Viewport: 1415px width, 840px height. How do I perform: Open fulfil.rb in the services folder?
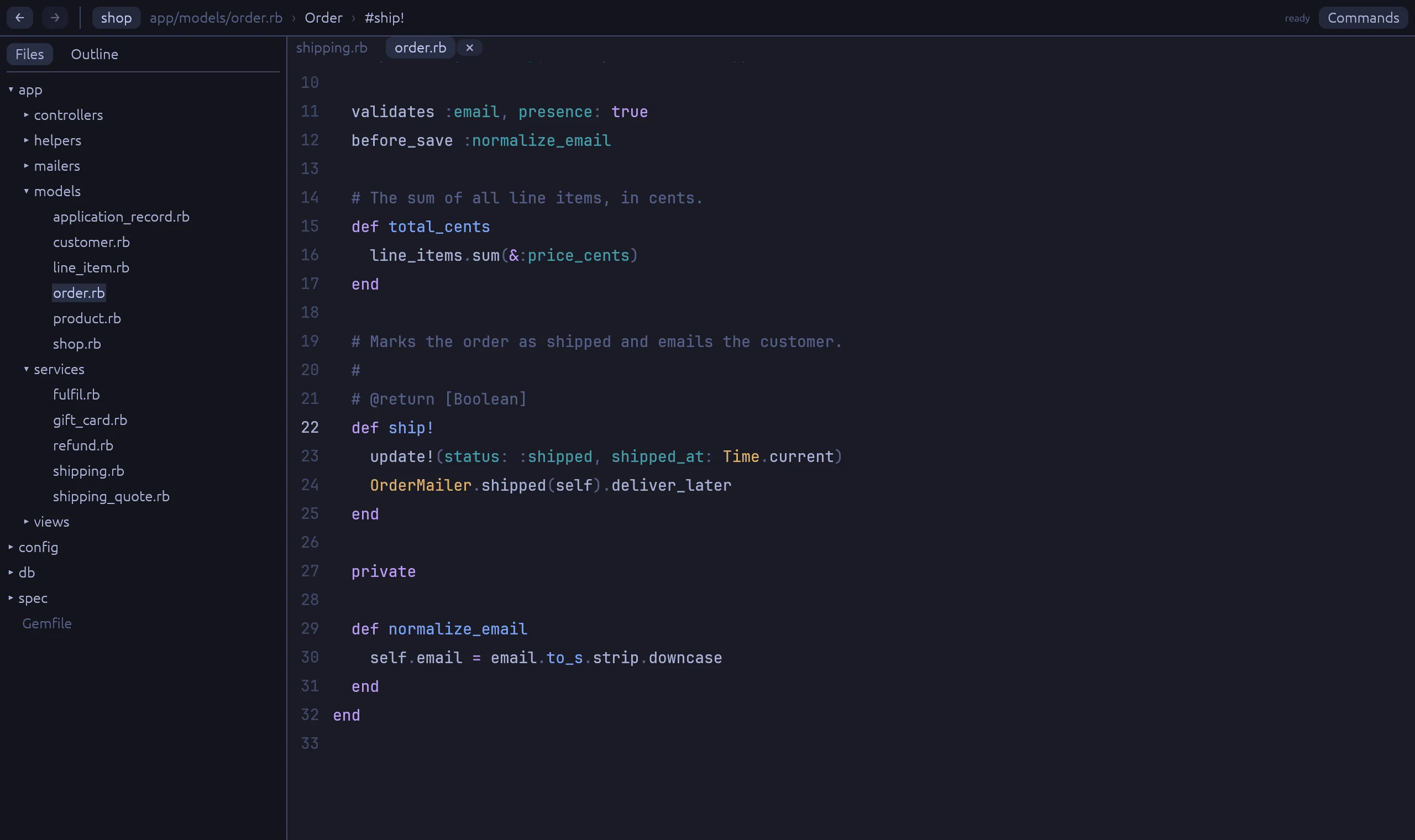[76, 395]
